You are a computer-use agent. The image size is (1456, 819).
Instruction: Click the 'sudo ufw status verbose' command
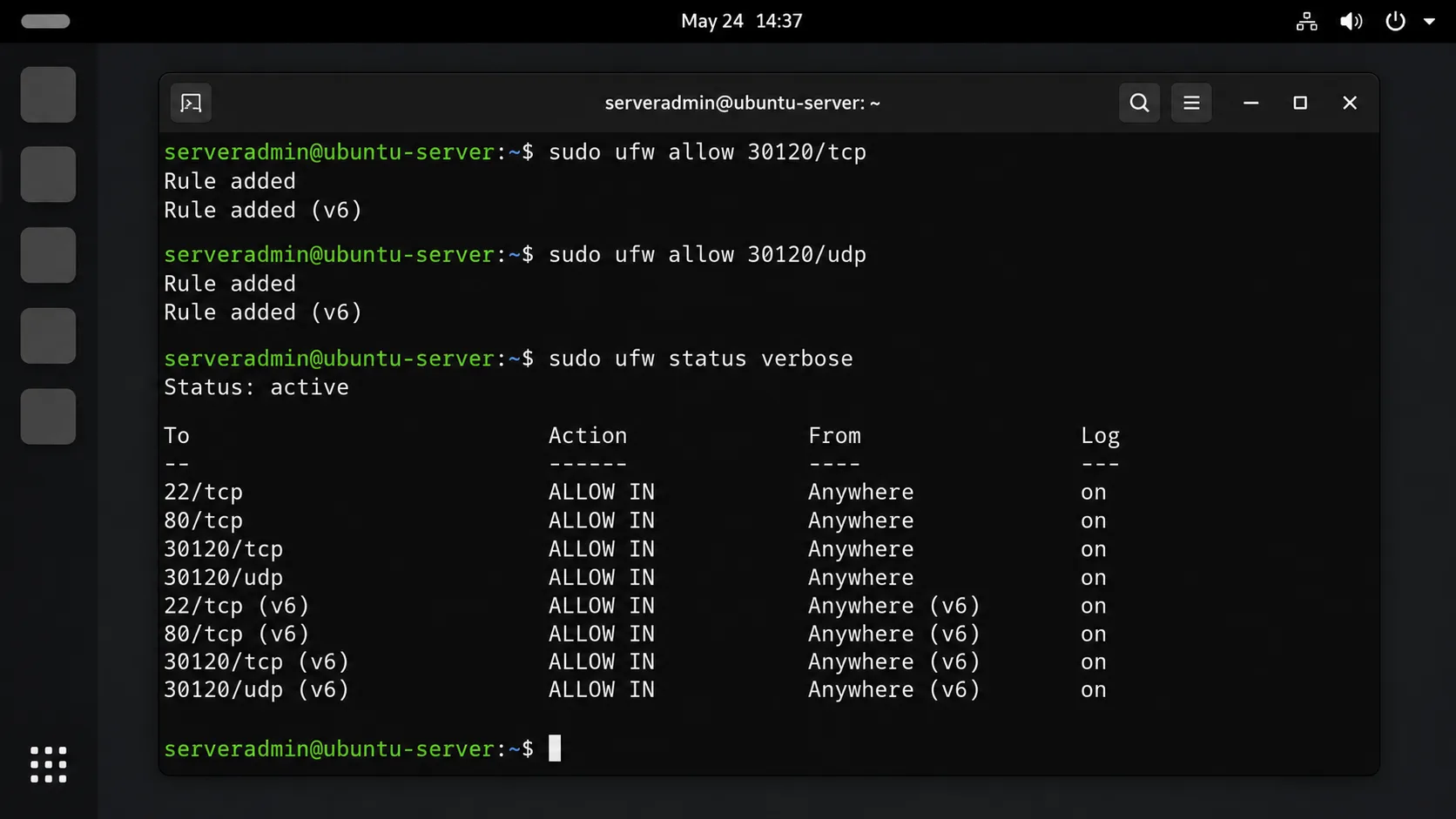click(x=701, y=359)
